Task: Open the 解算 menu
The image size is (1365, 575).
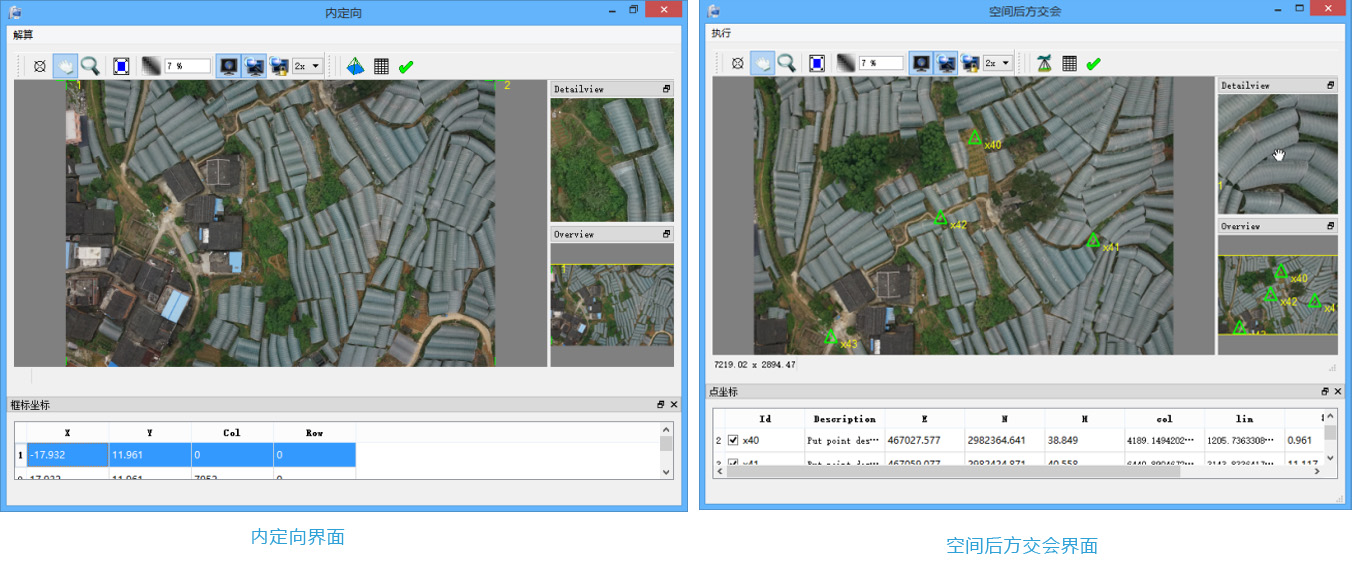Action: [23, 35]
